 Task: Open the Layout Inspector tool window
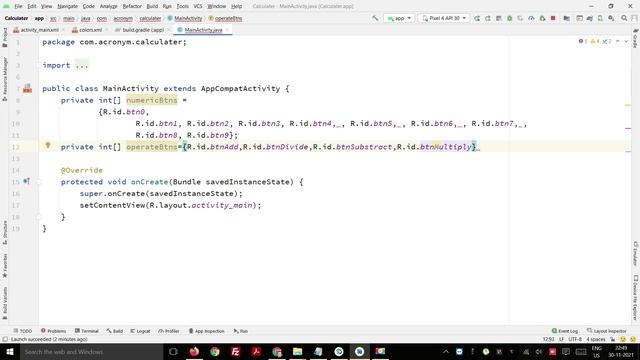click(607, 331)
